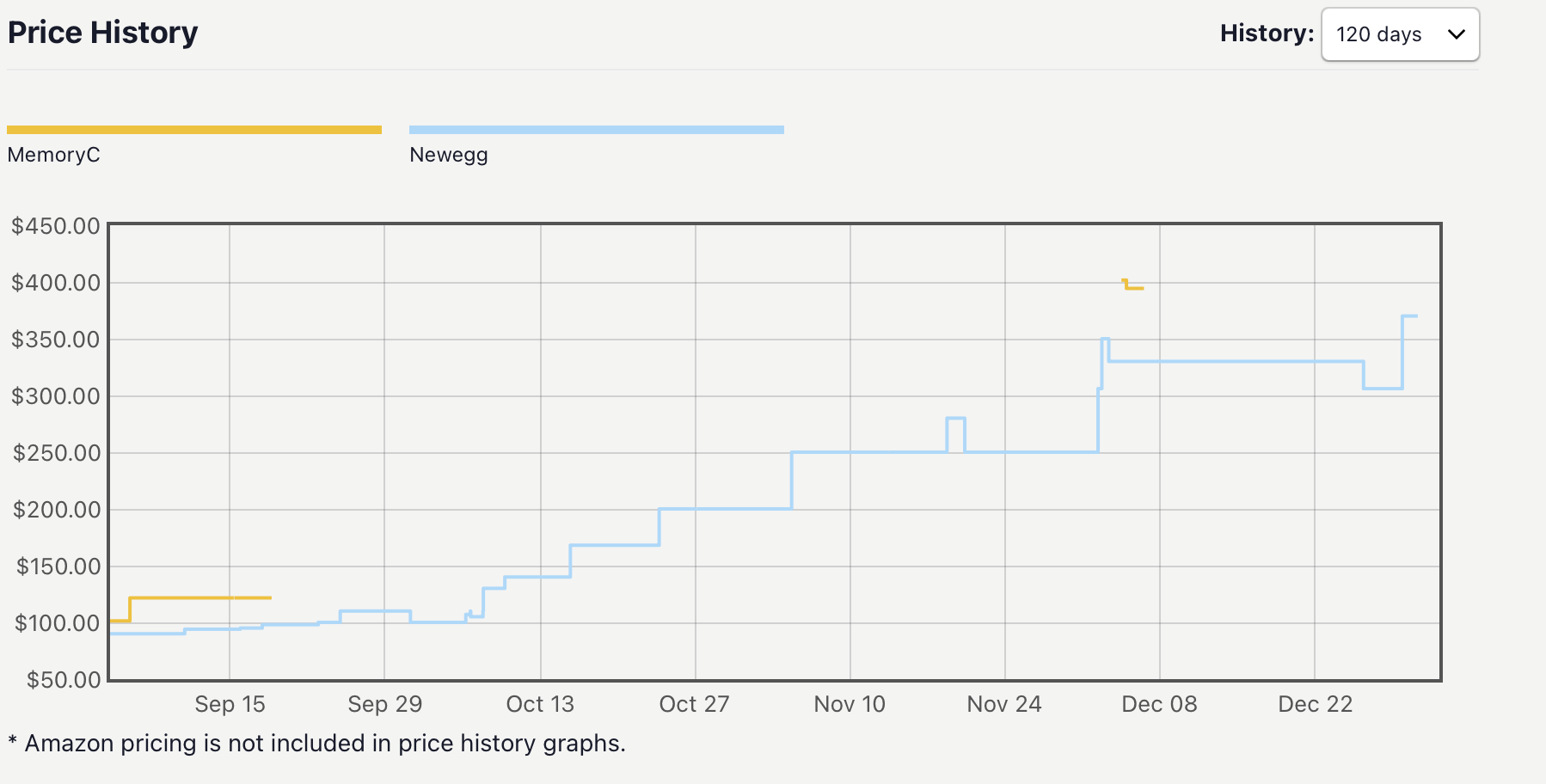Click the History: label text

[1267, 34]
